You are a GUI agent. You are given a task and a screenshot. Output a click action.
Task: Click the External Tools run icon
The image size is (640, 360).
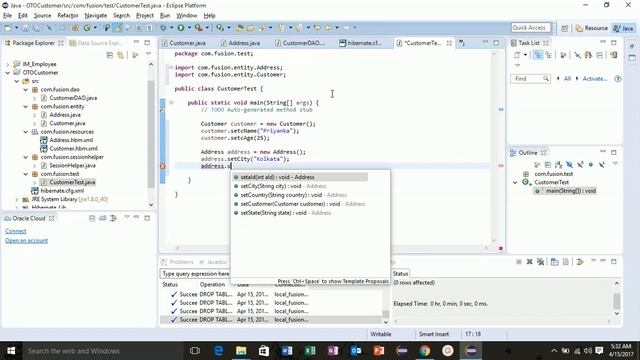198,28
